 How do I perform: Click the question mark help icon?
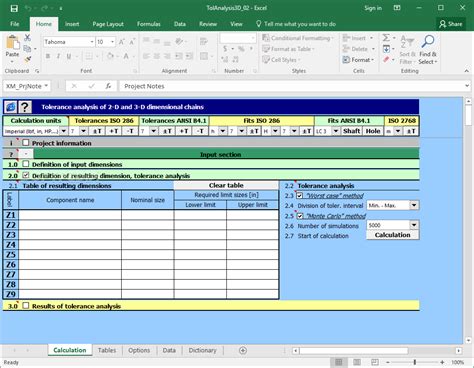click(x=25, y=107)
